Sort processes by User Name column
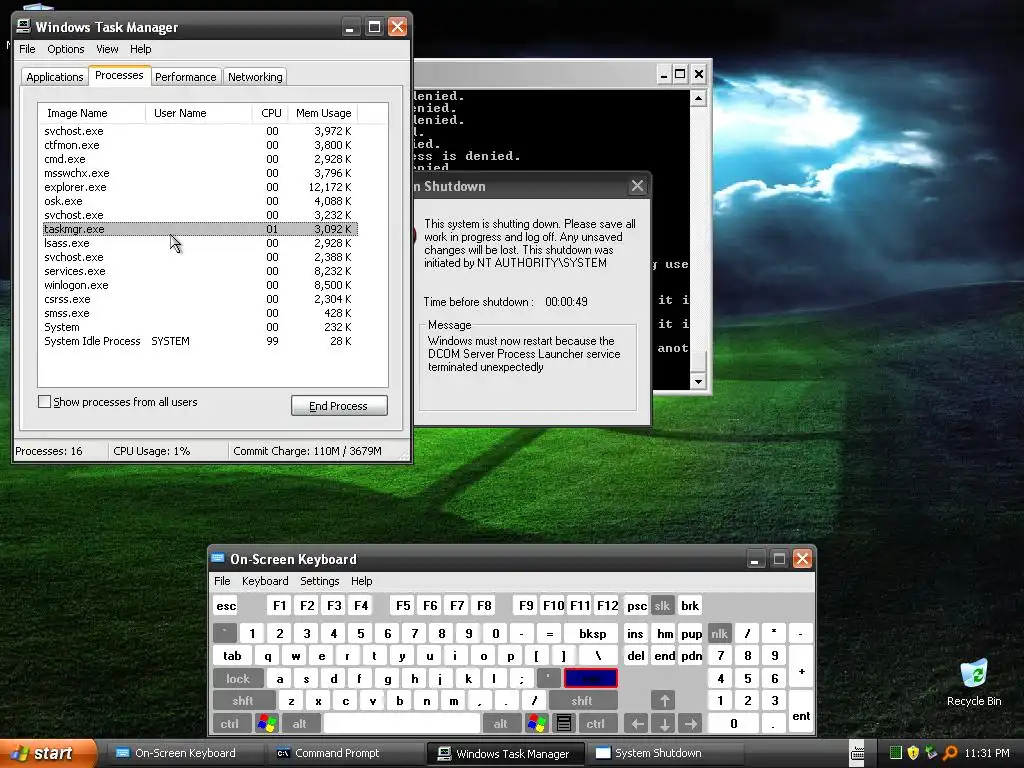The image size is (1024, 768). click(199, 113)
